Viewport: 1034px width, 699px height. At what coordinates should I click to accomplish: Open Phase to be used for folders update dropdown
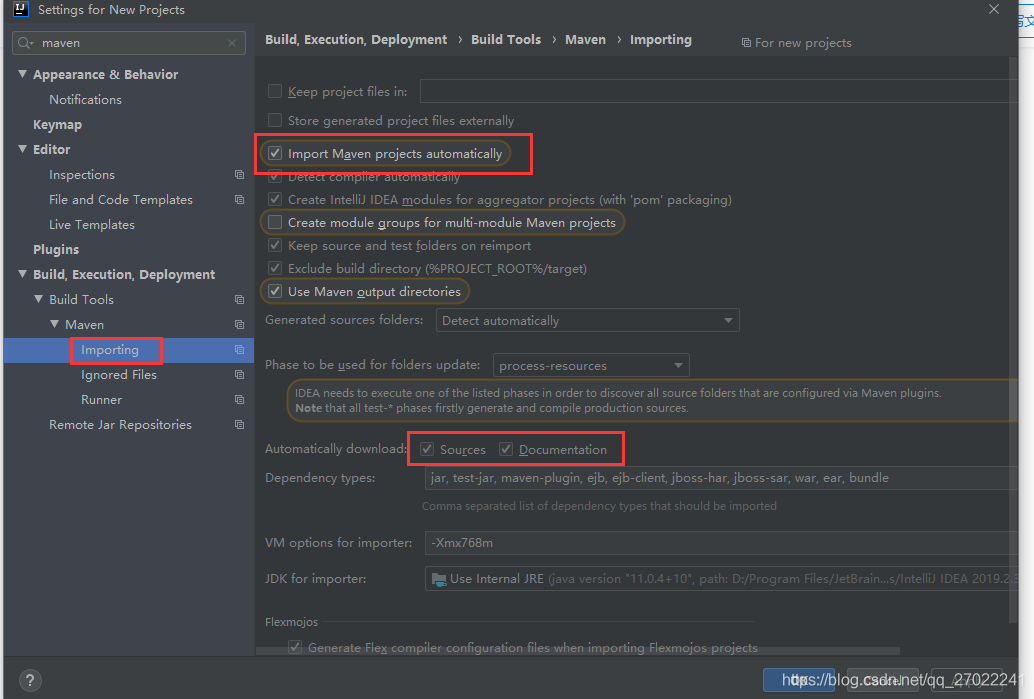591,365
